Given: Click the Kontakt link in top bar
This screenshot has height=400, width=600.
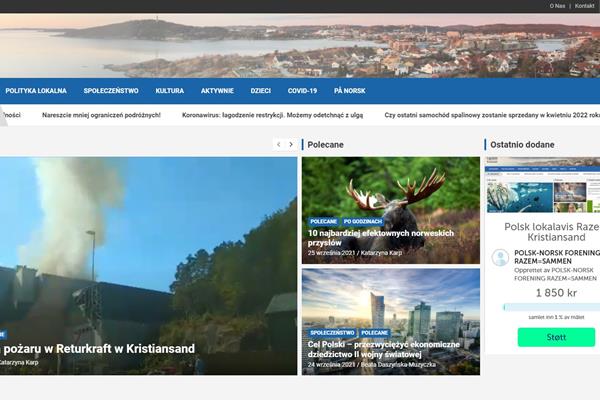Looking at the screenshot, I should tap(585, 6).
